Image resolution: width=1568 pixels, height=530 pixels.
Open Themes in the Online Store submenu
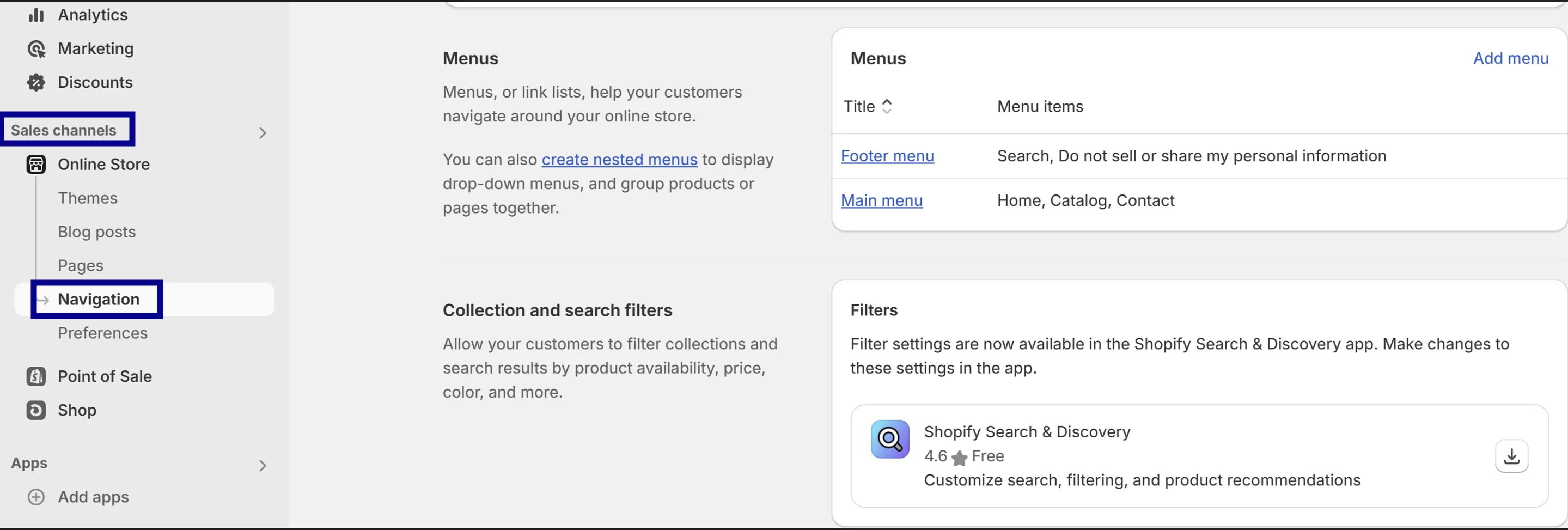coord(88,198)
